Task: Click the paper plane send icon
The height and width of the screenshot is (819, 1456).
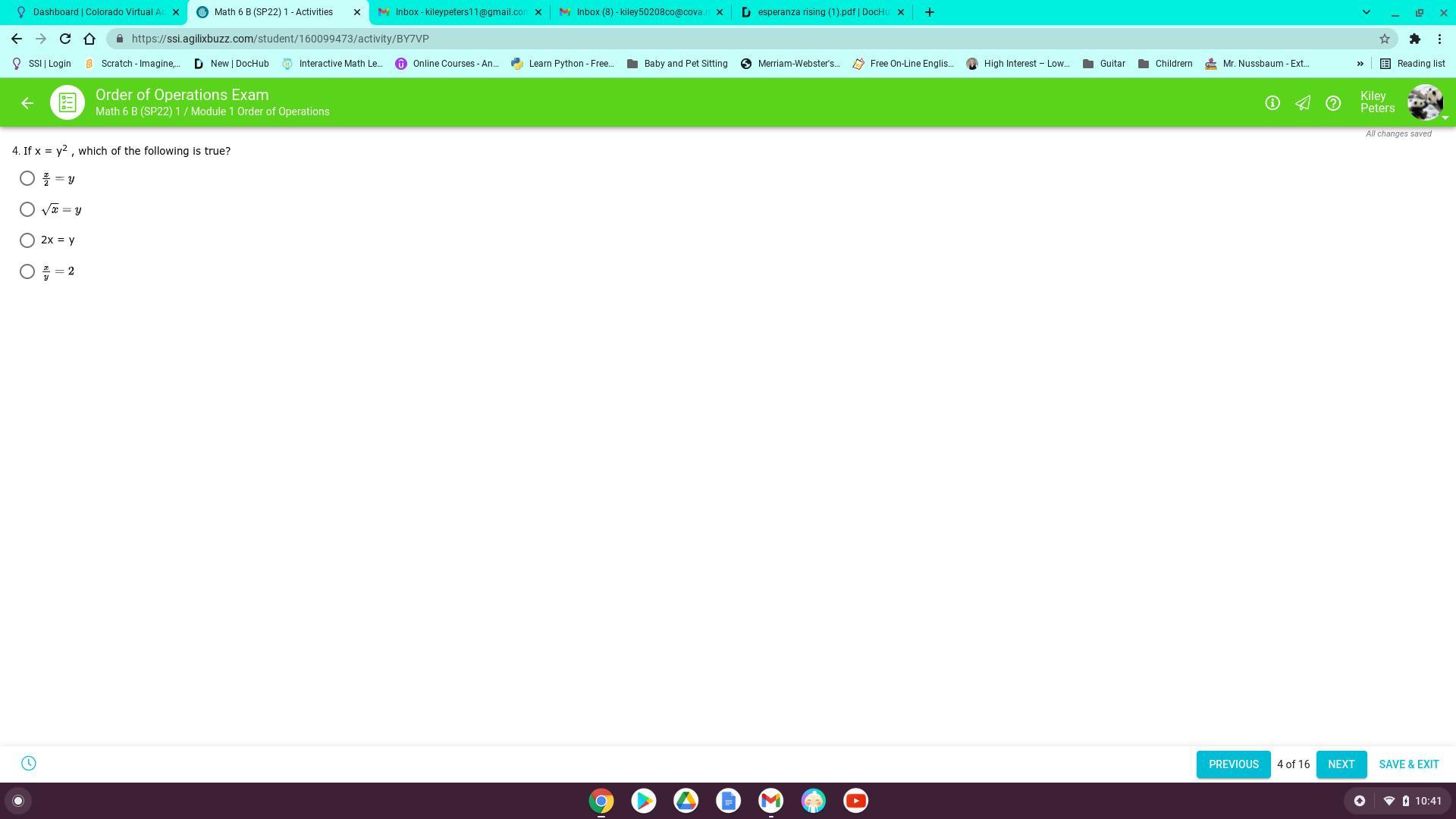Action: [1303, 103]
